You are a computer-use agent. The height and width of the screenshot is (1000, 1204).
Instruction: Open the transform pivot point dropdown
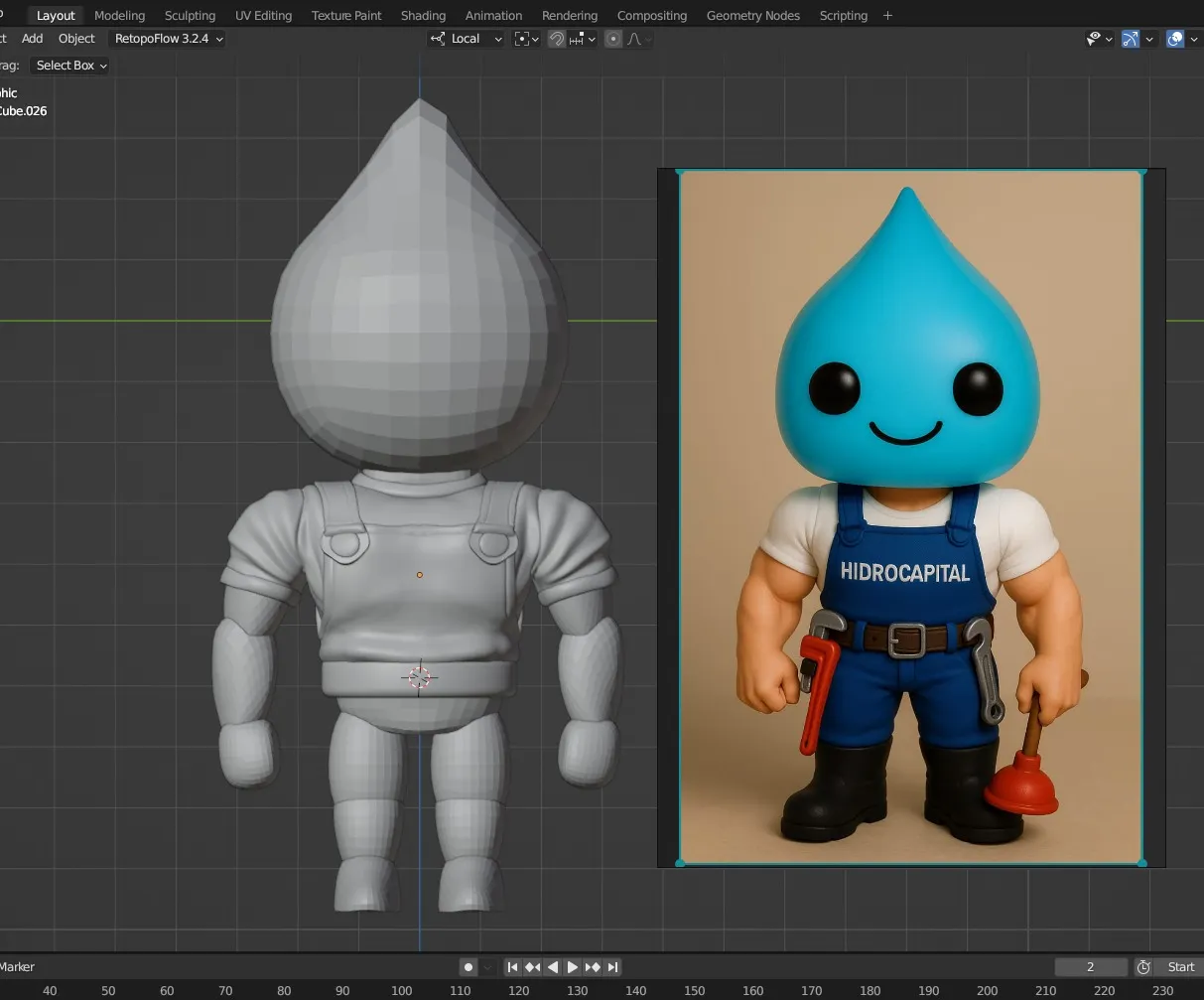[x=526, y=39]
